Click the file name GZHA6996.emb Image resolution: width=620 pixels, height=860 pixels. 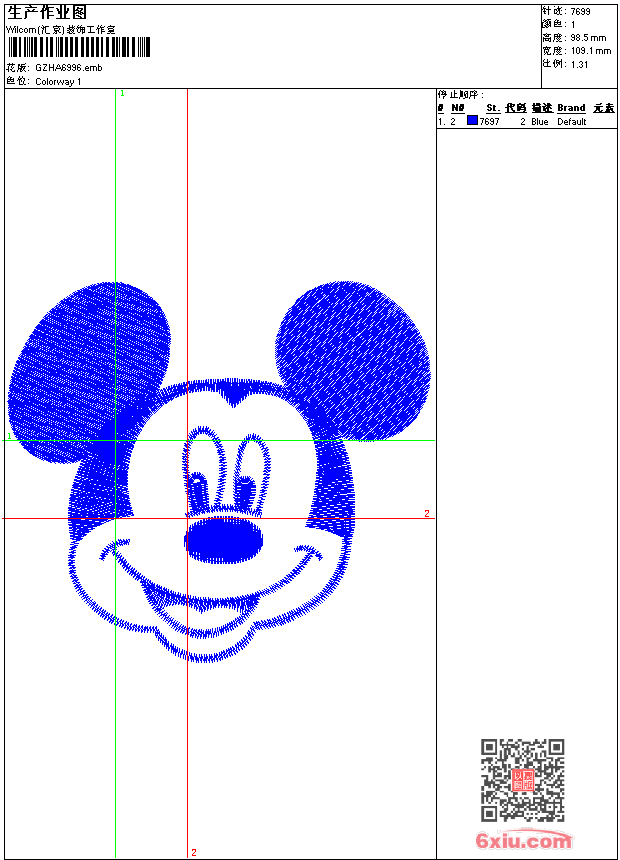68,68
